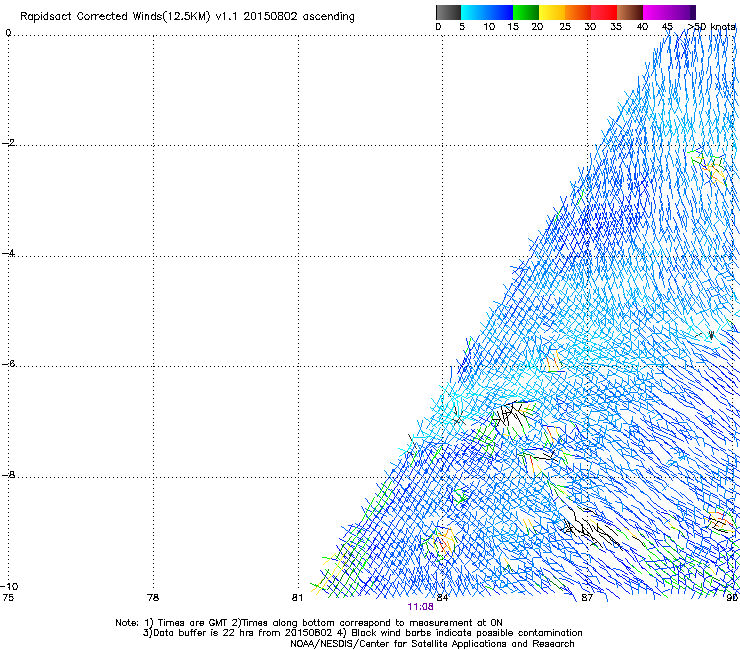Click the latitude axis label -6
The height and width of the screenshot is (650, 740).
click(x=8, y=363)
